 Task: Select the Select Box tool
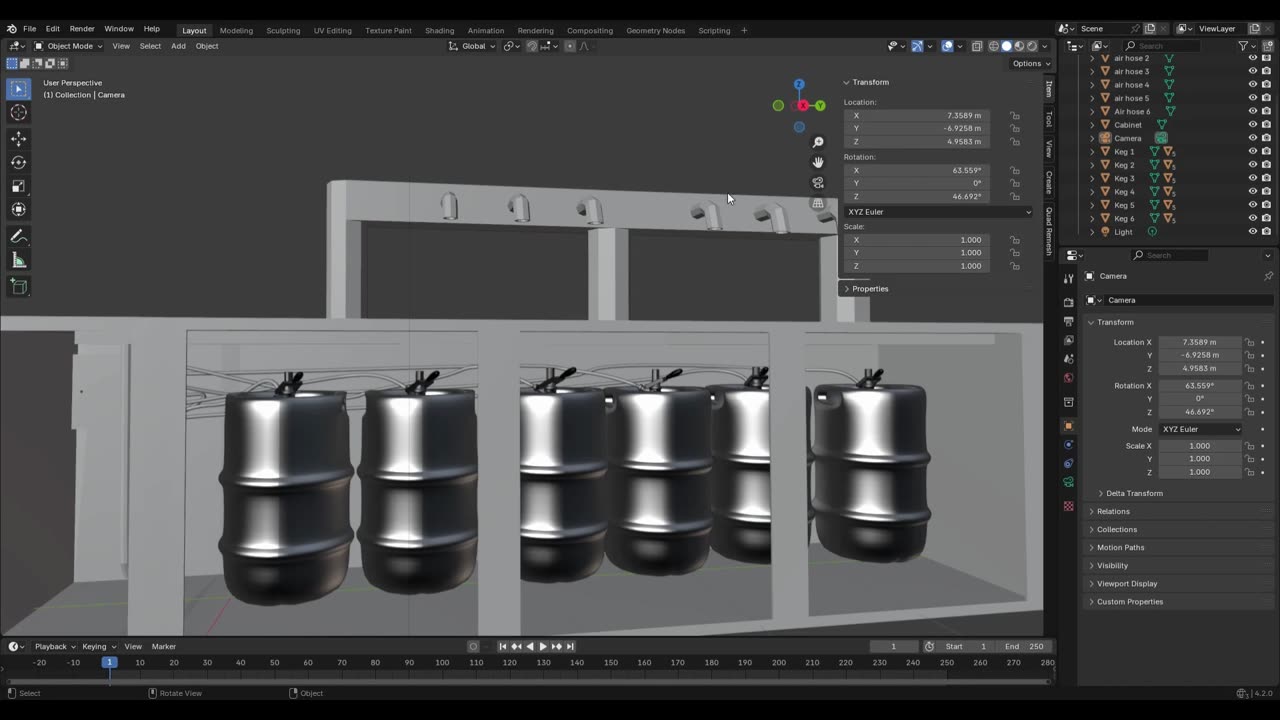18,89
